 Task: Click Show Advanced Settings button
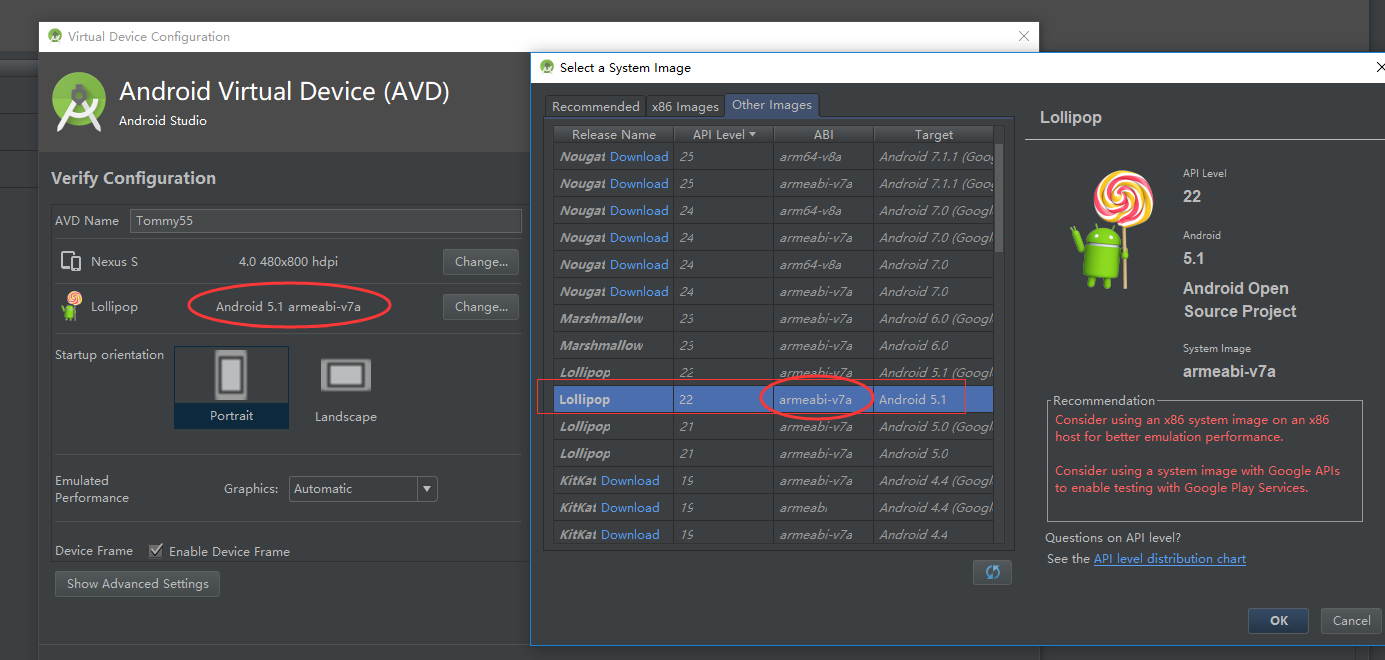[138, 584]
